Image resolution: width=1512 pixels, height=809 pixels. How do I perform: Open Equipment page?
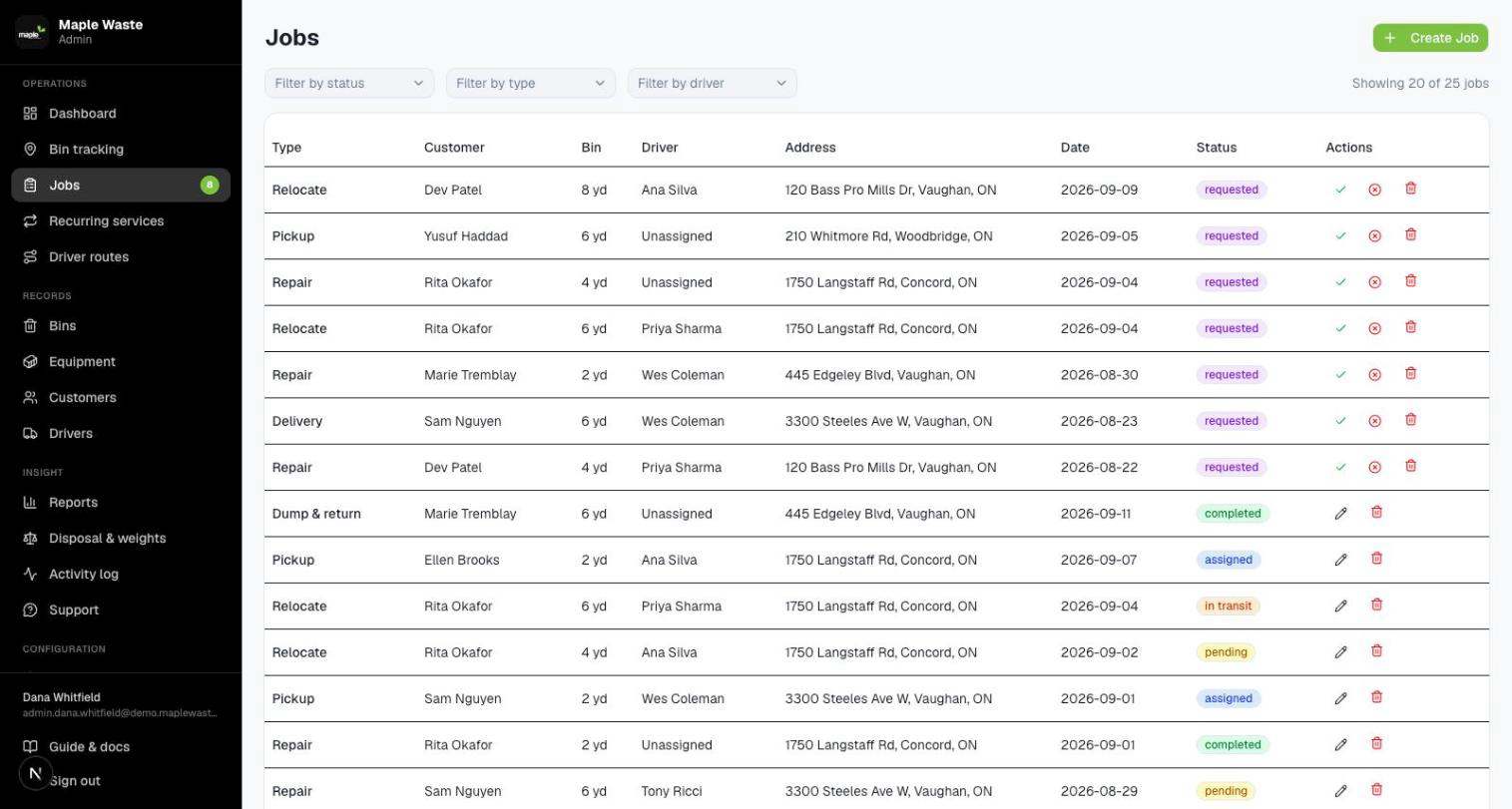[121, 362]
